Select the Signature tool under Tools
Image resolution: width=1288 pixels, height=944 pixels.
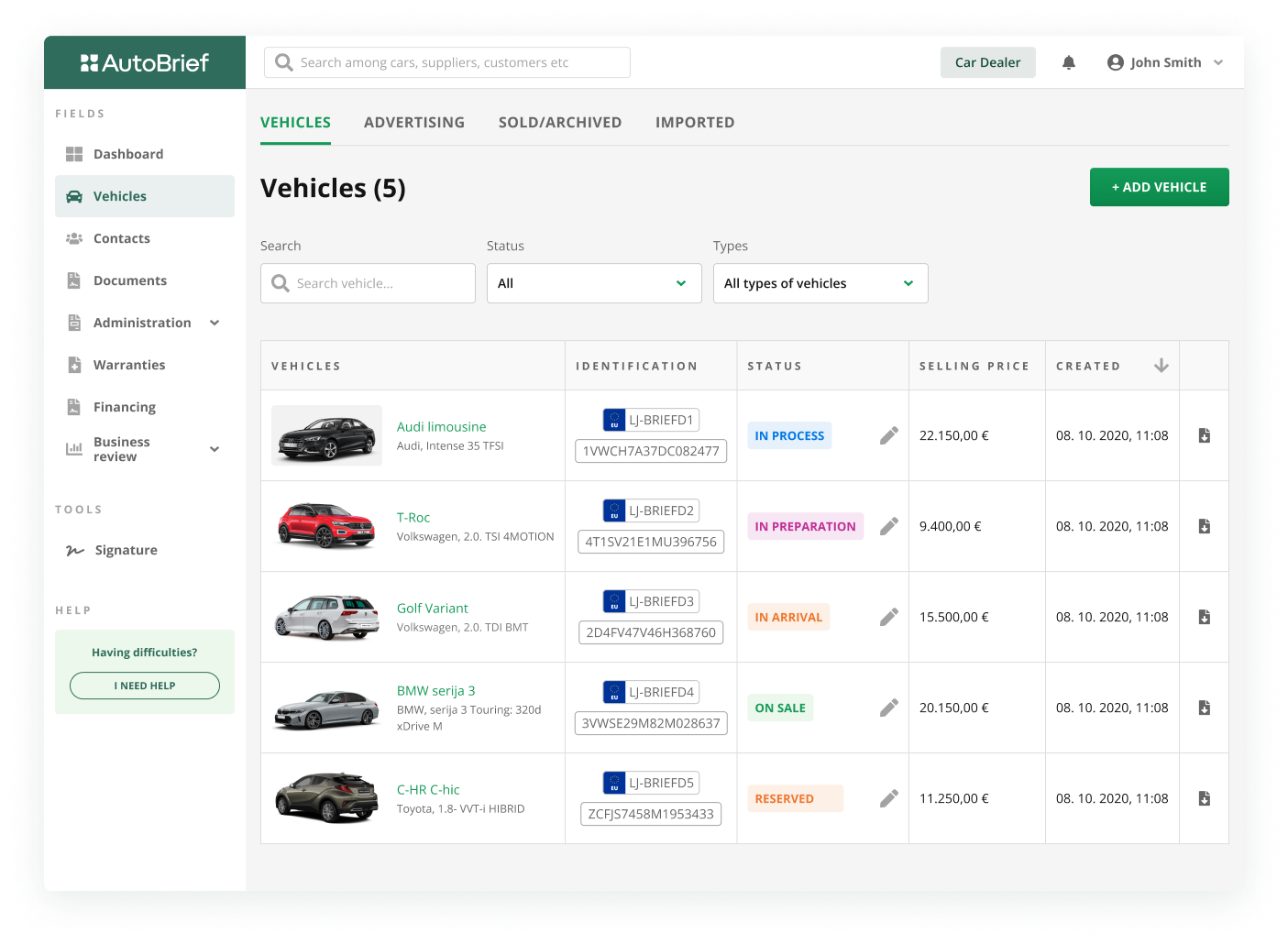[x=126, y=549]
